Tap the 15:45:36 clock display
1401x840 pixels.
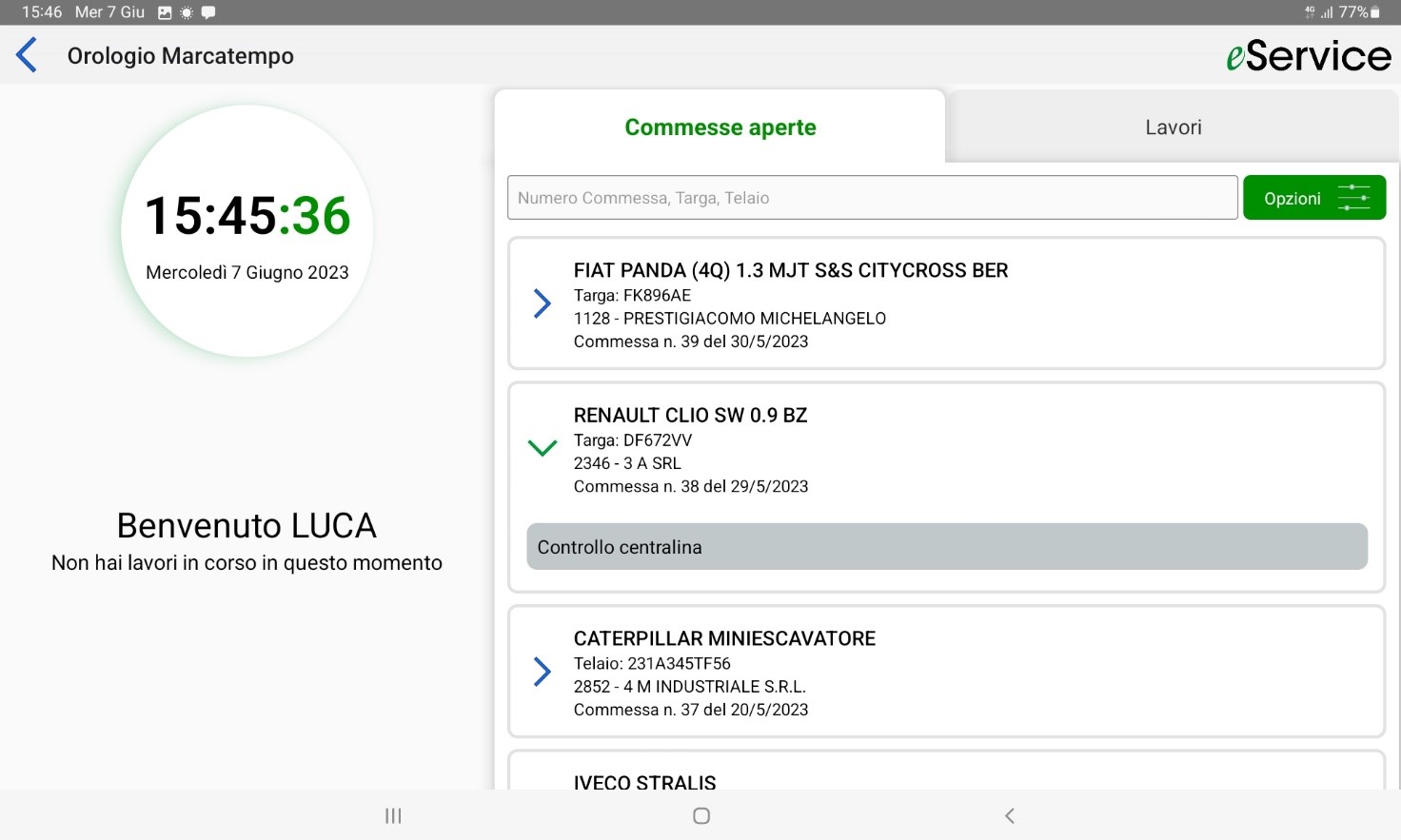[x=247, y=215]
